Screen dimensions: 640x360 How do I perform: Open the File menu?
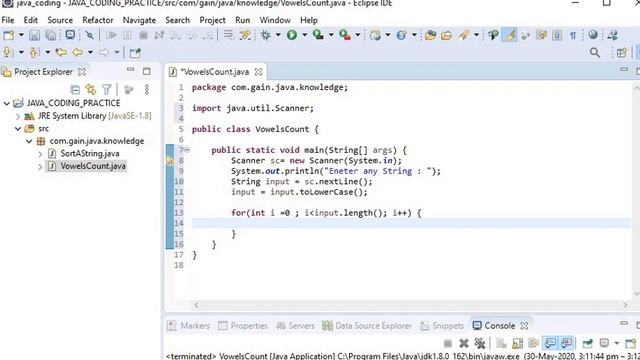8,20
